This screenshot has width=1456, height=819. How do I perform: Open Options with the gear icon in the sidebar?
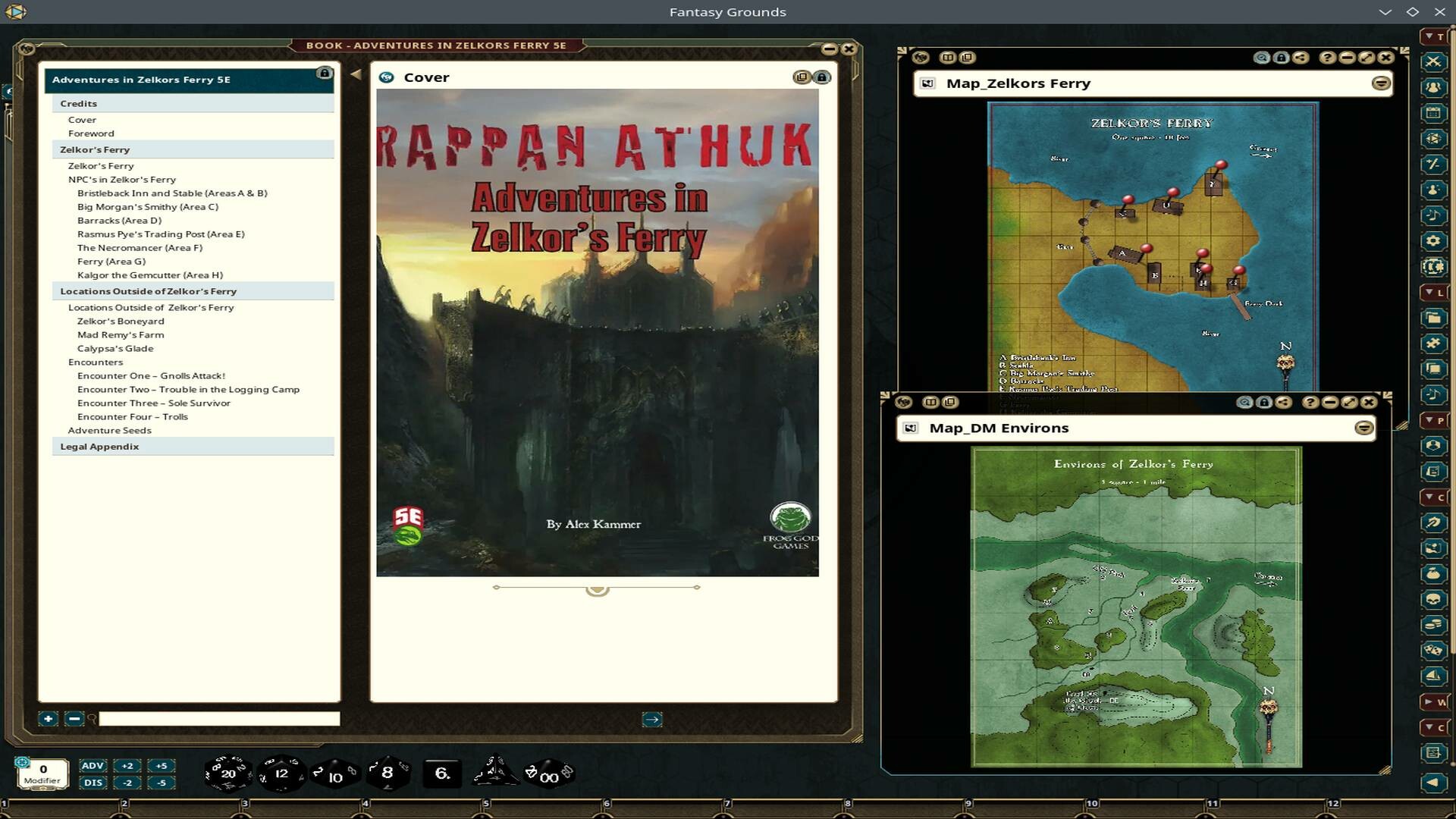click(1433, 240)
